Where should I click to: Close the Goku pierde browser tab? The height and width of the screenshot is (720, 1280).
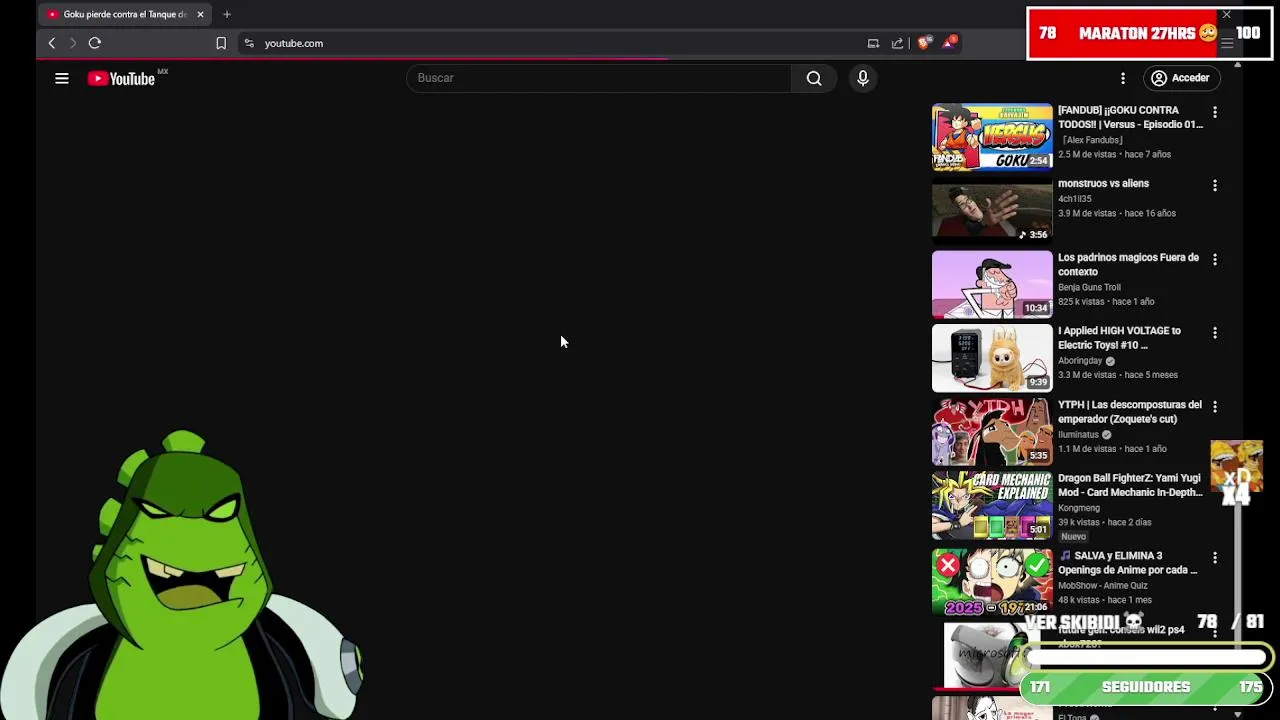pyautogui.click(x=200, y=14)
